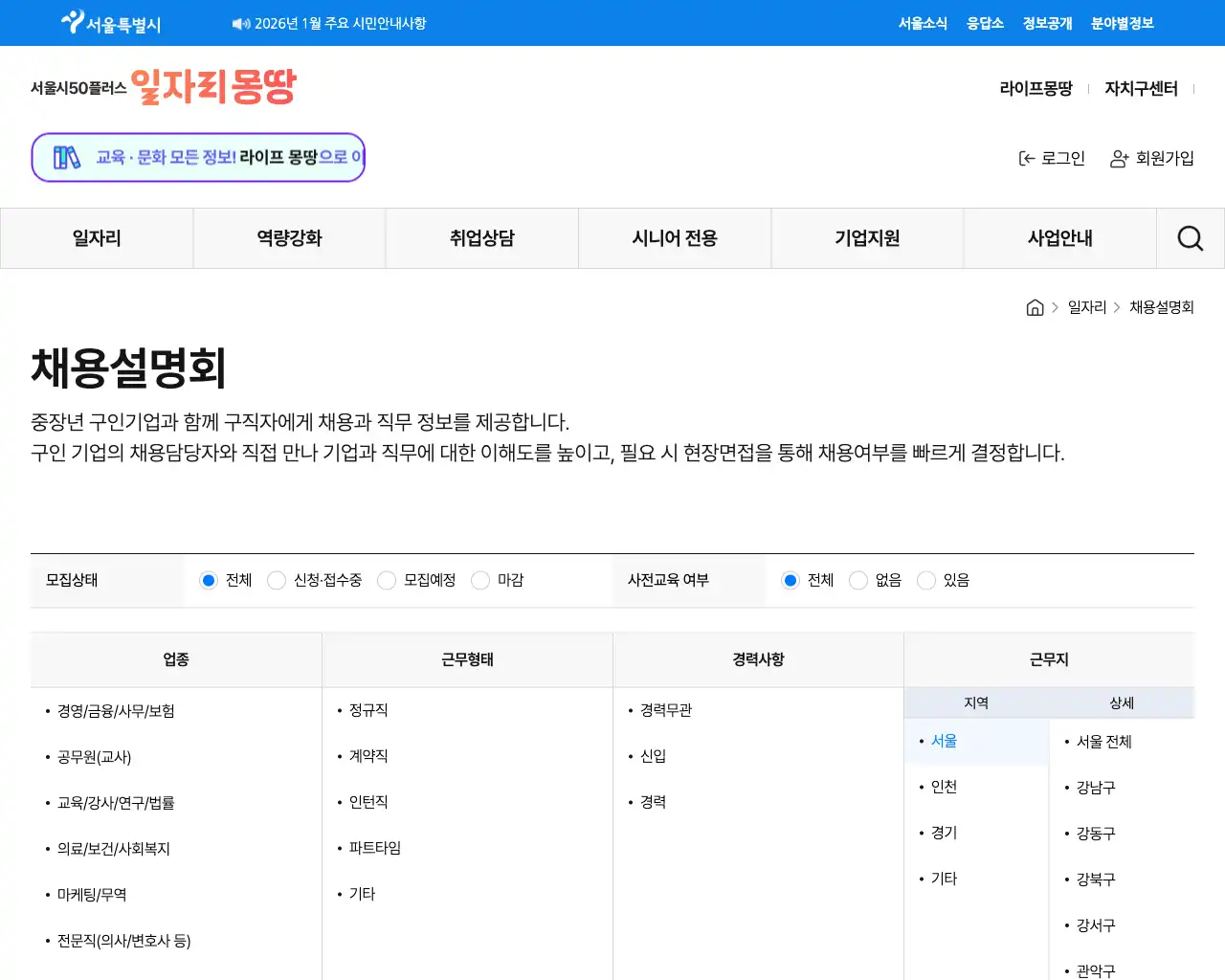Click the 로그인 login icon

pyautogui.click(x=1026, y=158)
